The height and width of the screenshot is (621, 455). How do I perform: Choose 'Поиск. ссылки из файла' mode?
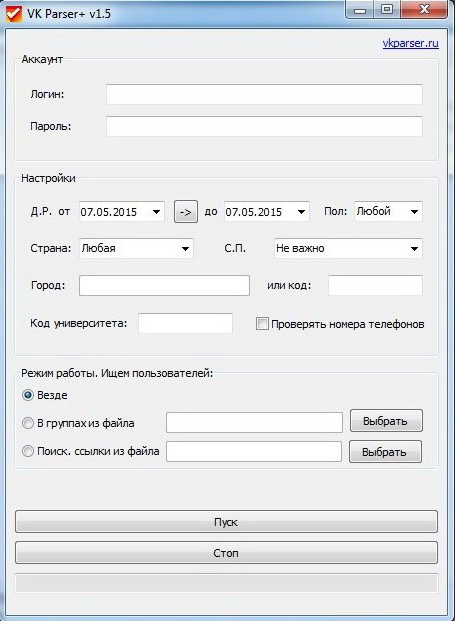[x=28, y=451]
